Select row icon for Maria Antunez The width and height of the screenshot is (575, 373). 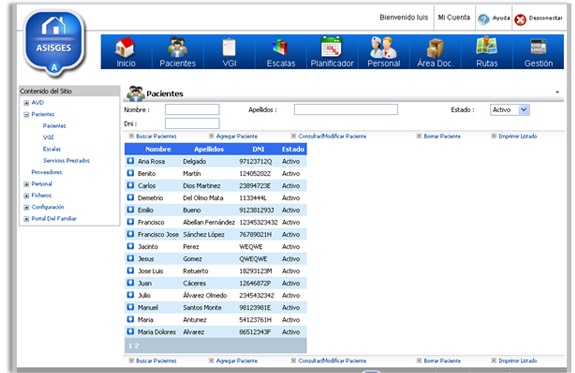pyautogui.click(x=131, y=319)
